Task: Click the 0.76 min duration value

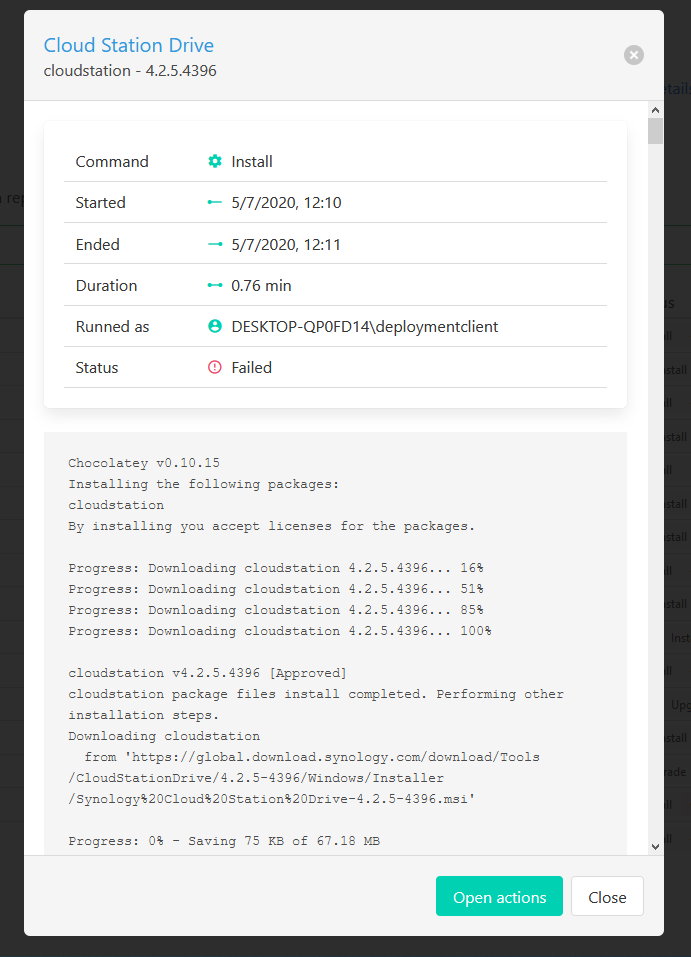Action: coord(261,286)
